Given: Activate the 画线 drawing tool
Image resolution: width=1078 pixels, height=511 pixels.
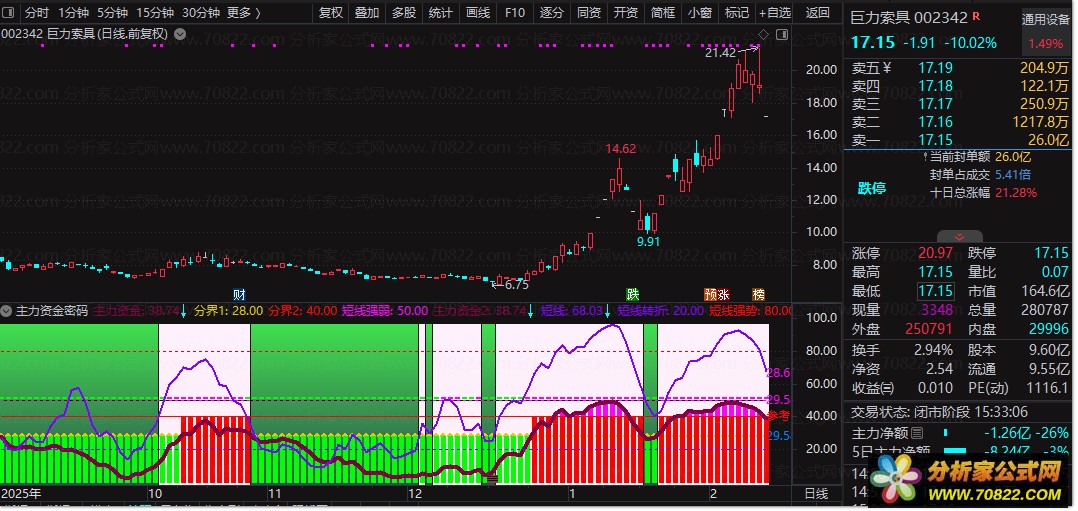Looking at the screenshot, I should click(477, 12).
